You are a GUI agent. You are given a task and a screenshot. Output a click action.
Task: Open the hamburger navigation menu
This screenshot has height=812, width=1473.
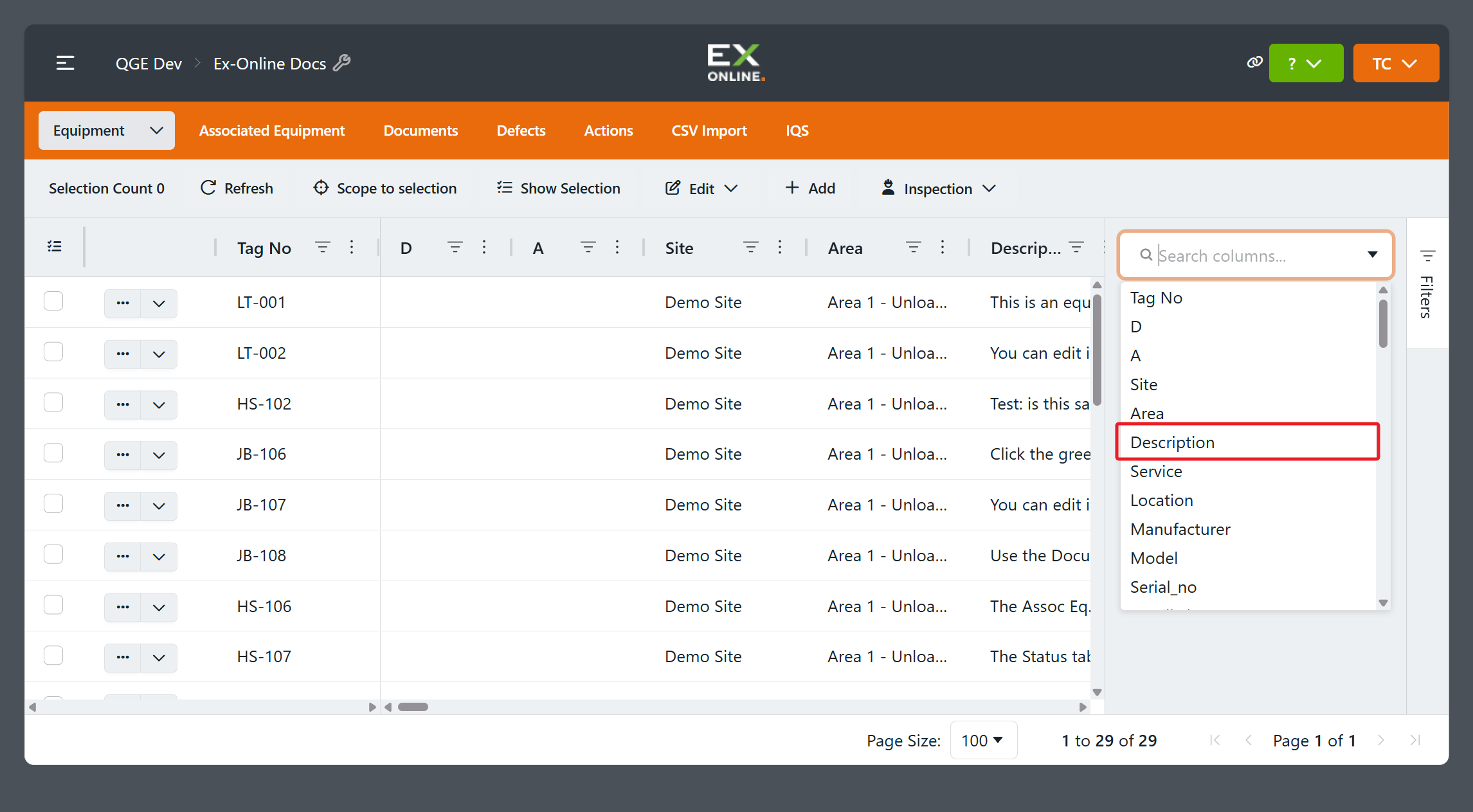(65, 63)
